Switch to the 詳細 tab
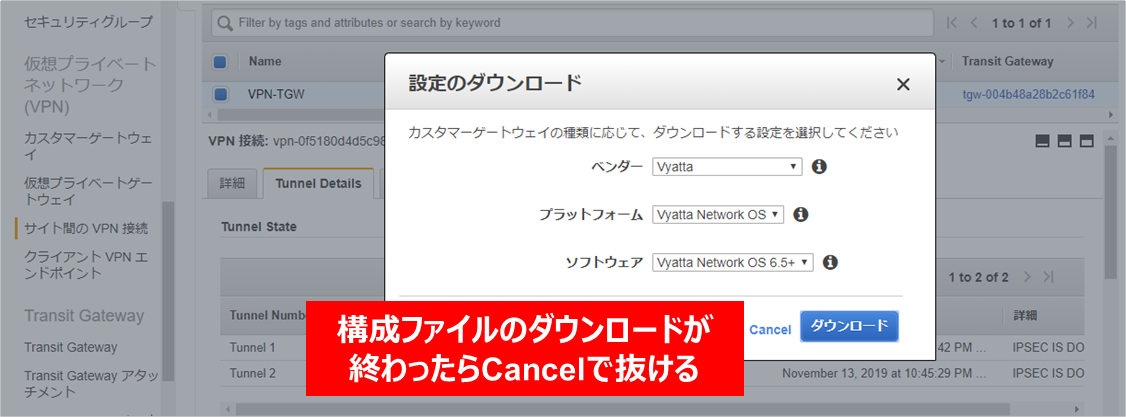1126x417 pixels. coord(232,184)
